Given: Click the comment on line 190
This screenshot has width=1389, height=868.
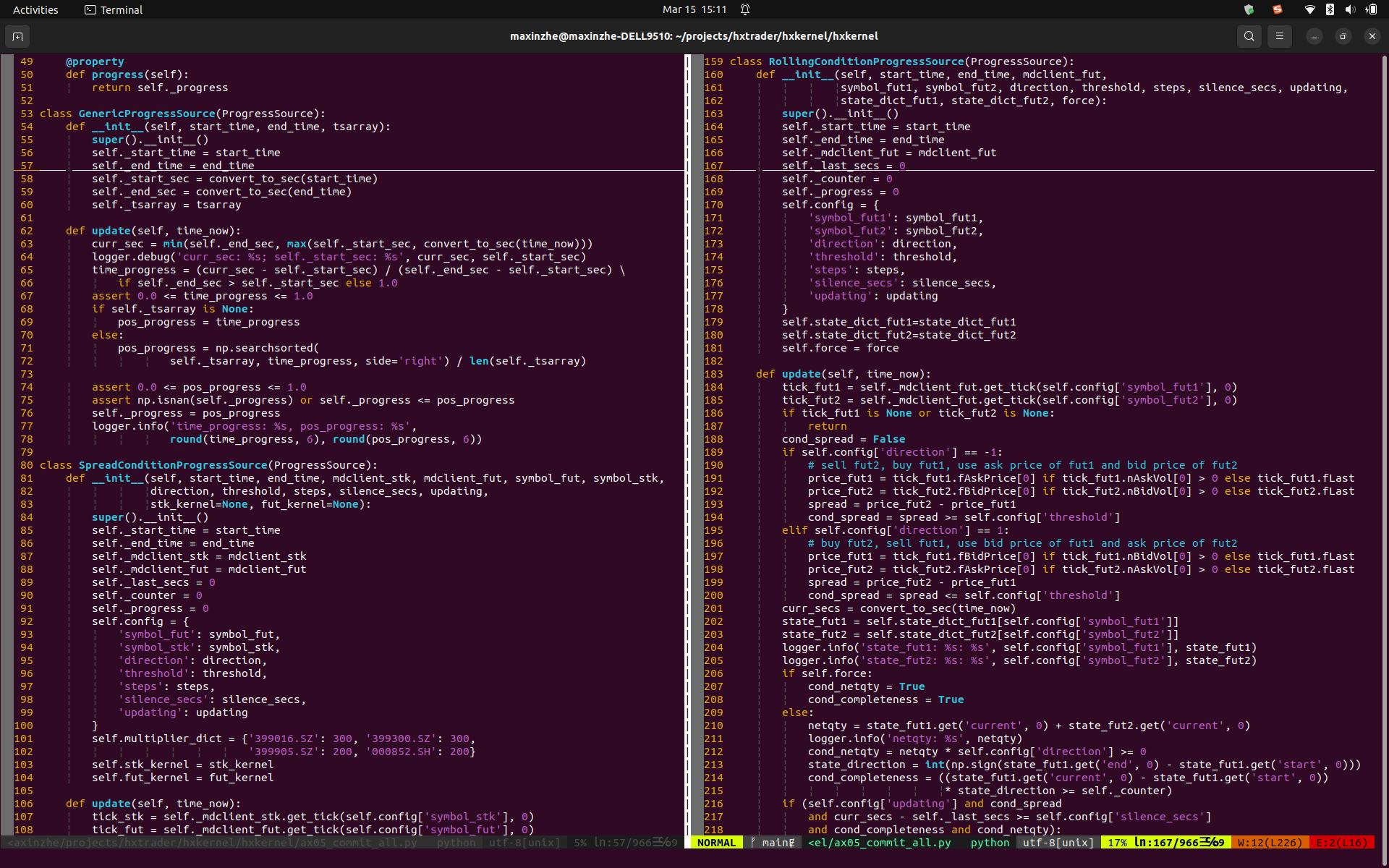Looking at the screenshot, I should 1022,465.
